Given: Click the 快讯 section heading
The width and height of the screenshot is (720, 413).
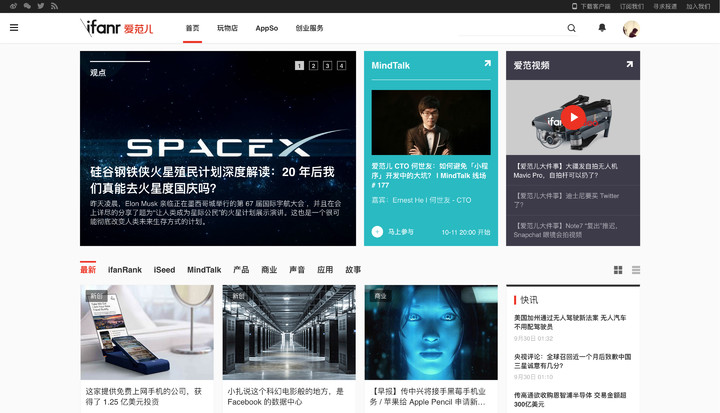Looking at the screenshot, I should coord(529,300).
